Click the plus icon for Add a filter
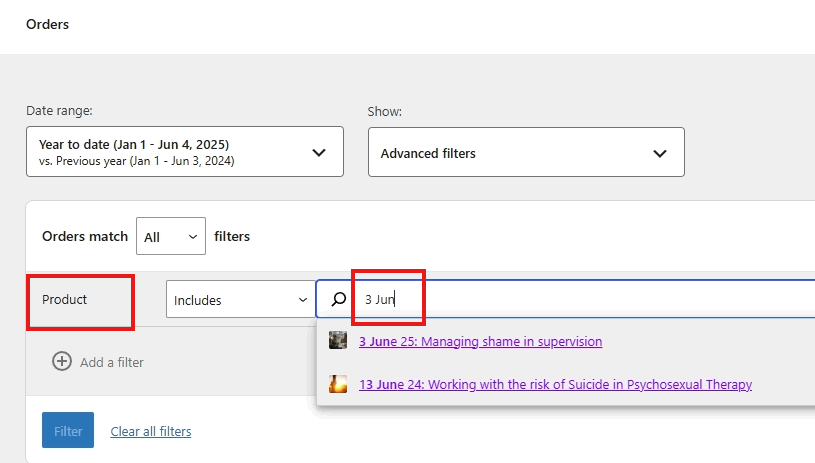 click(x=62, y=361)
